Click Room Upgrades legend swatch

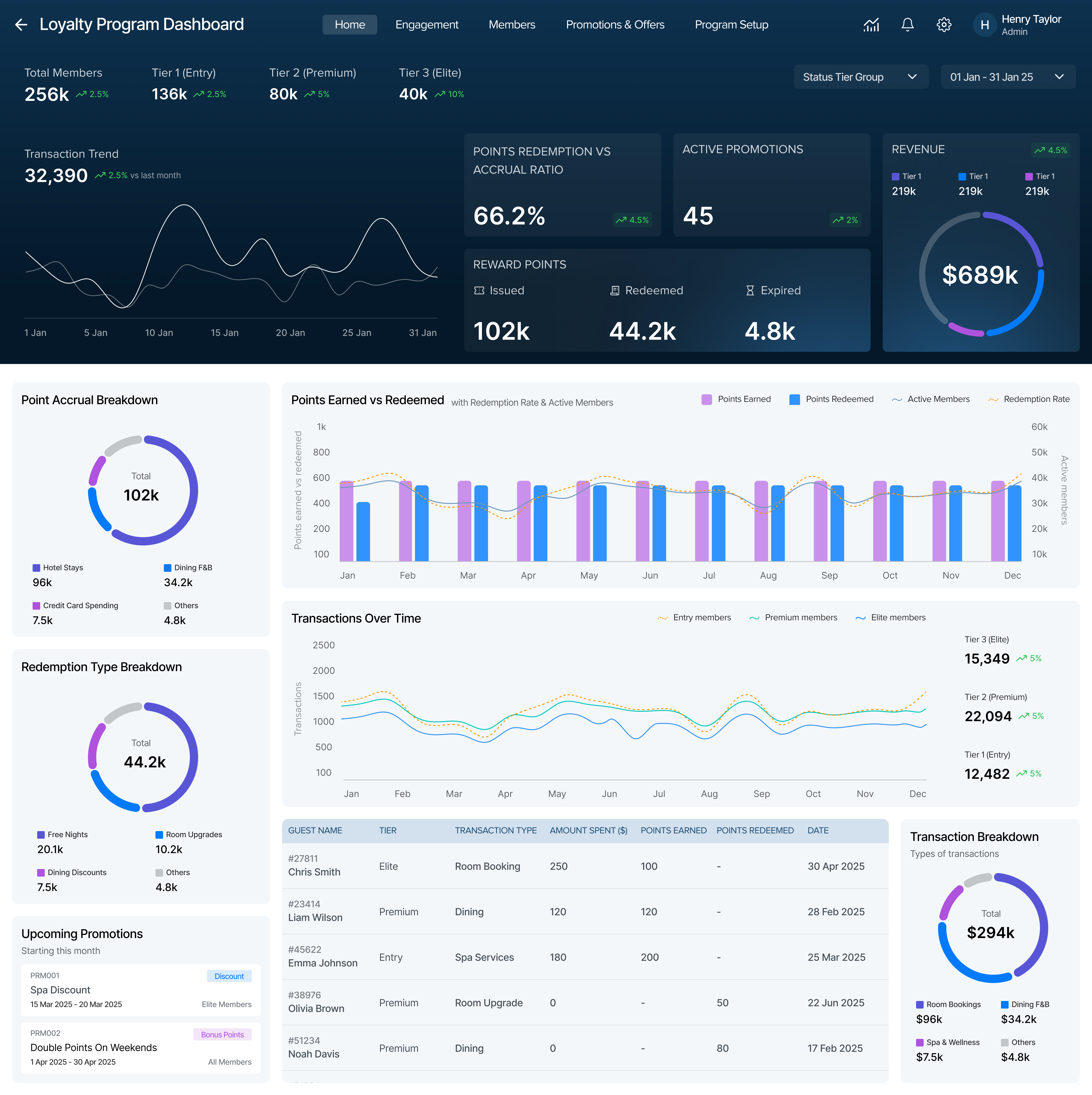159,835
